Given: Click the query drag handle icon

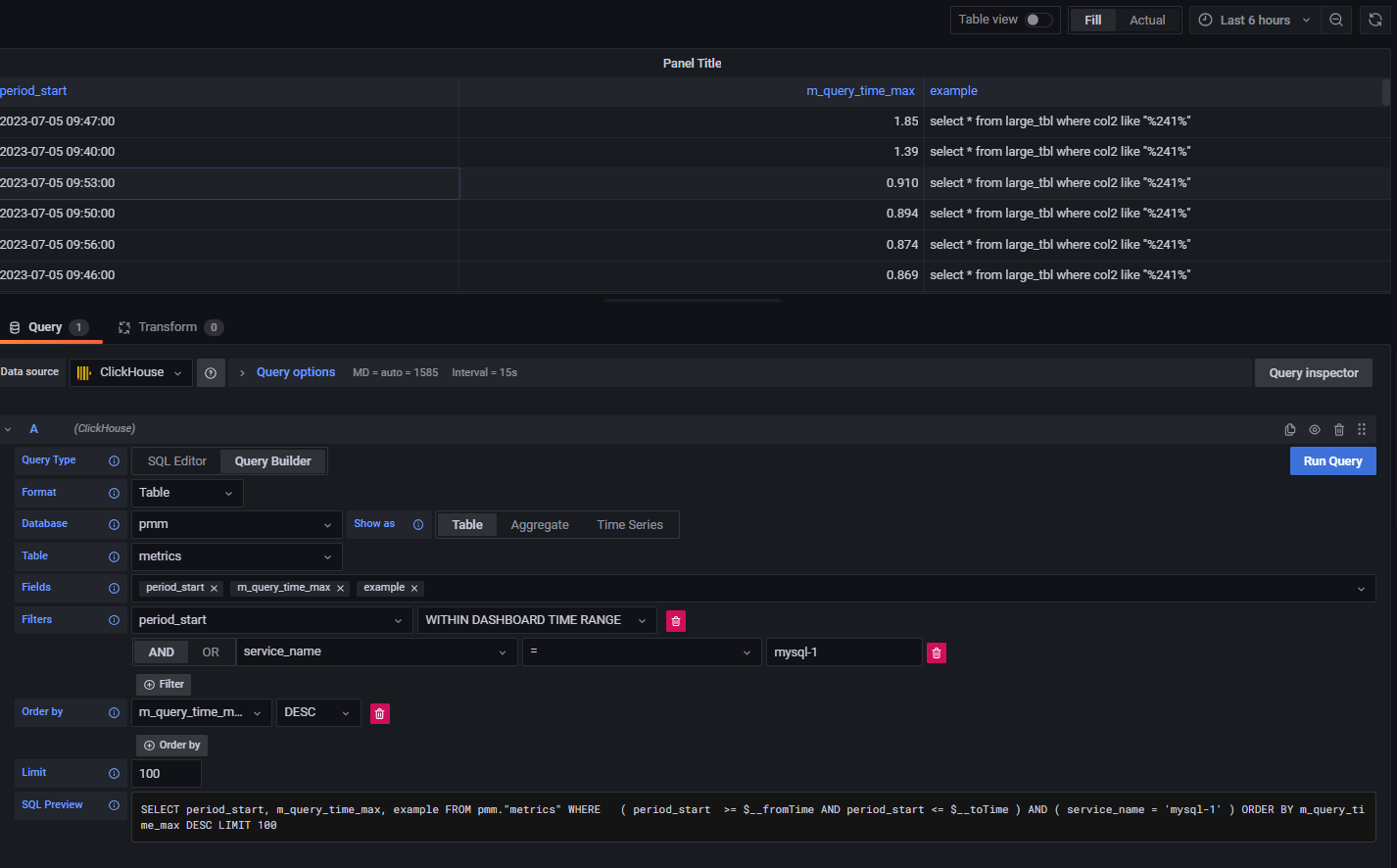Looking at the screenshot, I should [1362, 429].
